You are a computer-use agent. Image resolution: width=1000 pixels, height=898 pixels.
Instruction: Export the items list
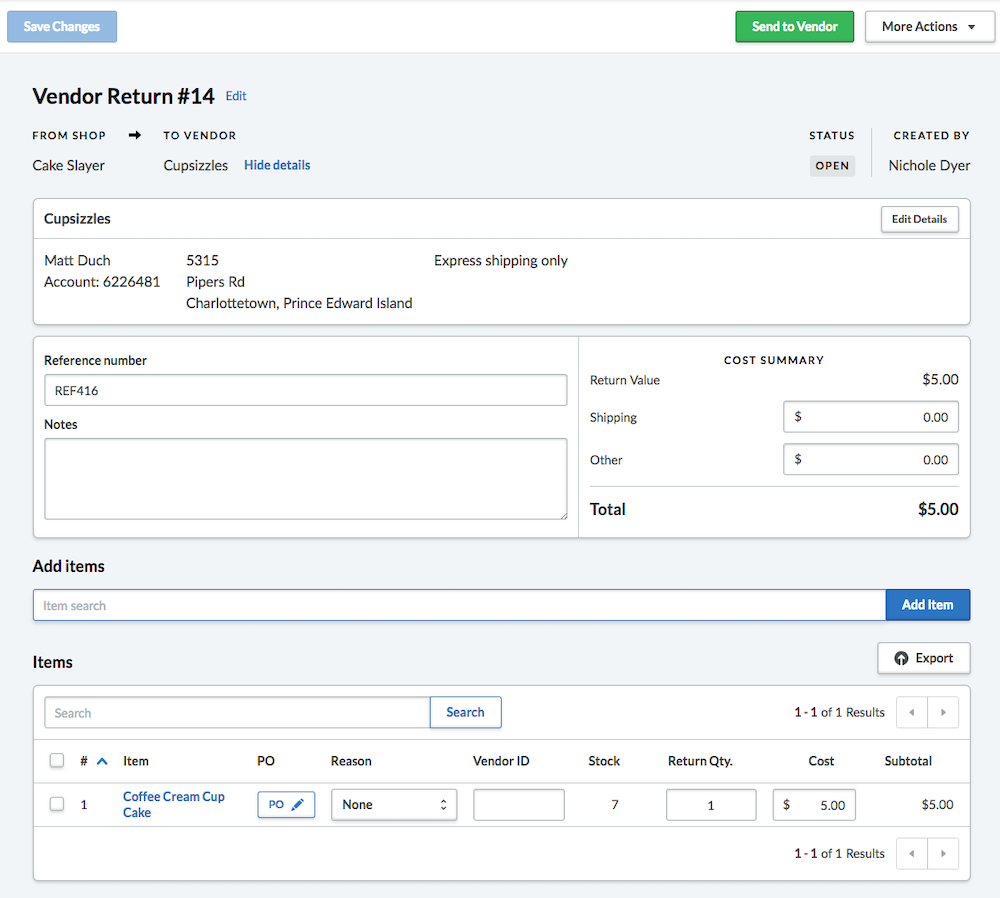tap(923, 658)
